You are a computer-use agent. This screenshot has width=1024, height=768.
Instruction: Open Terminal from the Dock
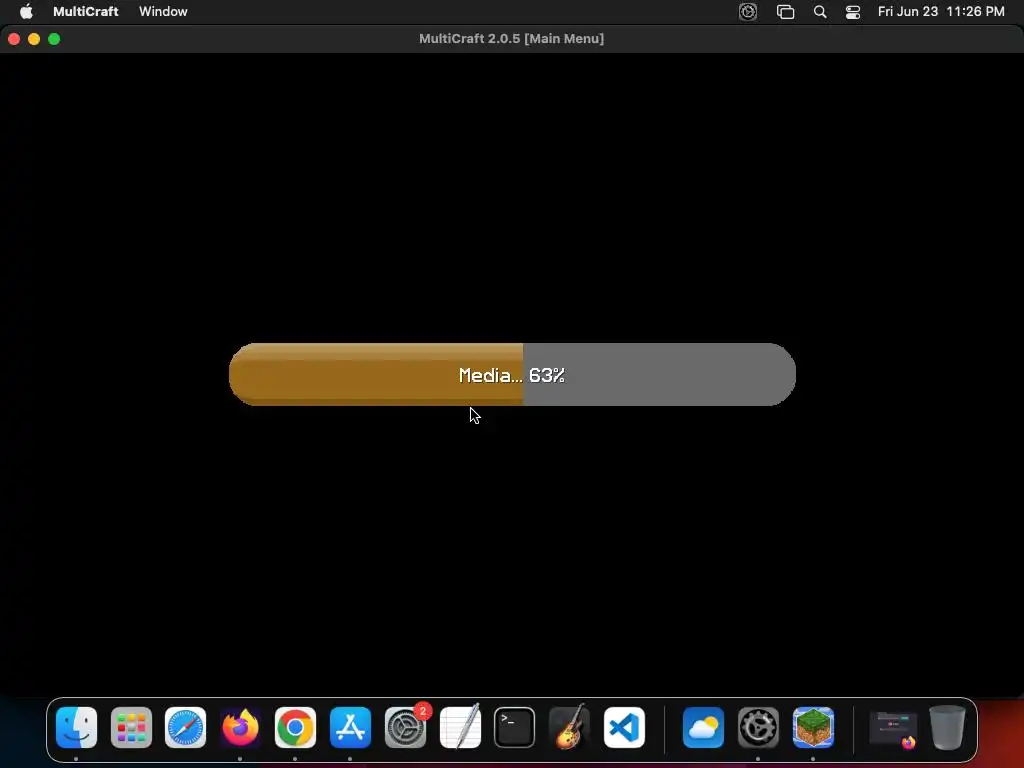[x=515, y=727]
